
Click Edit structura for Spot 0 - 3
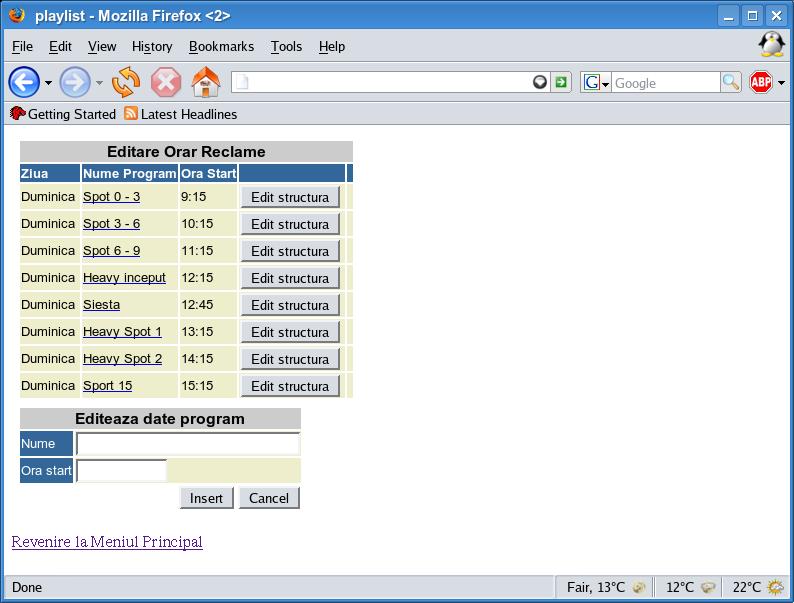click(x=290, y=197)
